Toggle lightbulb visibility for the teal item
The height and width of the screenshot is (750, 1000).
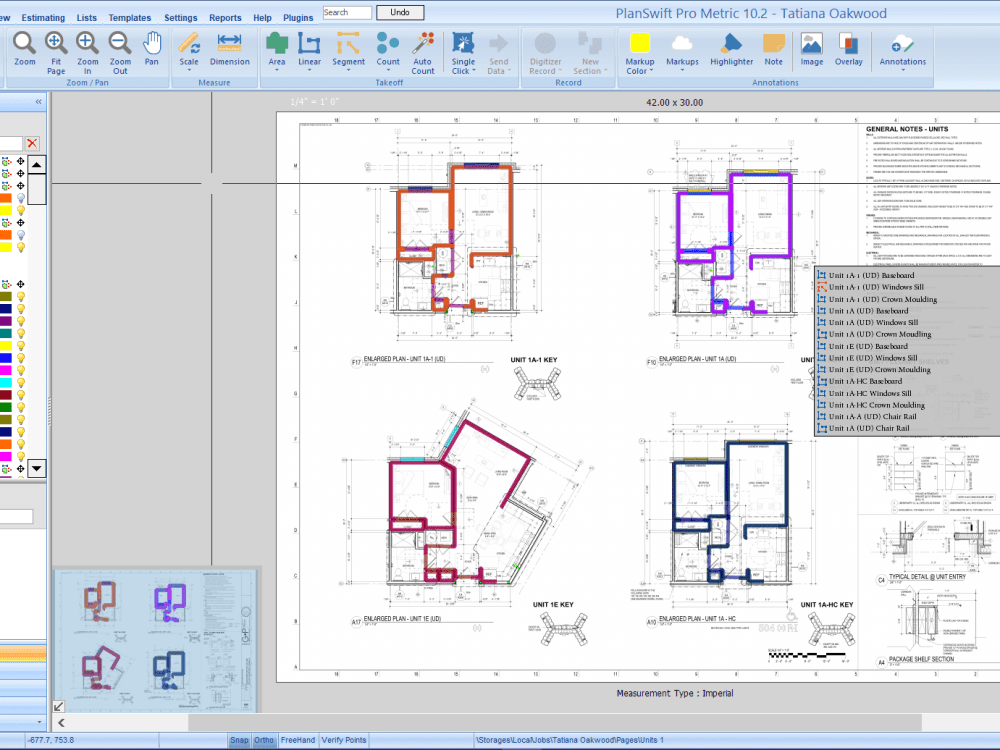tap(20, 334)
